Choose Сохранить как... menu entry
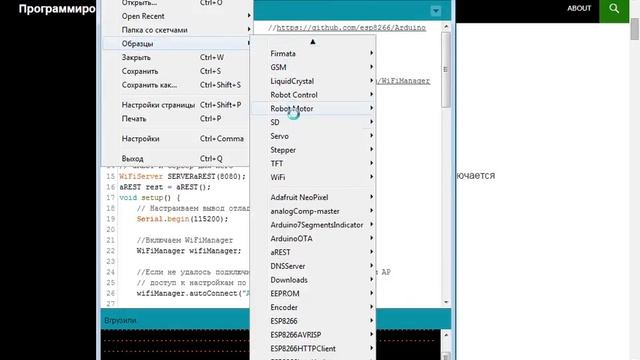This screenshot has height=360, width=640. click(x=176, y=85)
